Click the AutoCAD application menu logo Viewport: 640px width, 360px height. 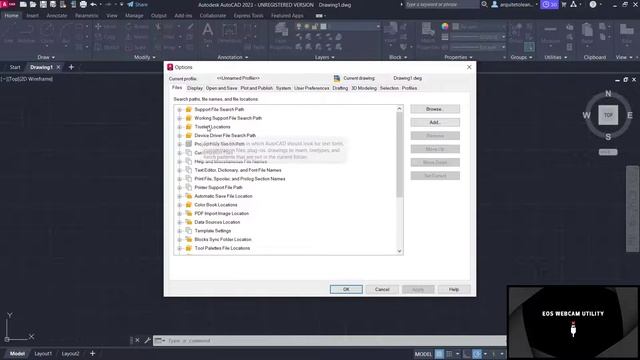pos(7,4)
